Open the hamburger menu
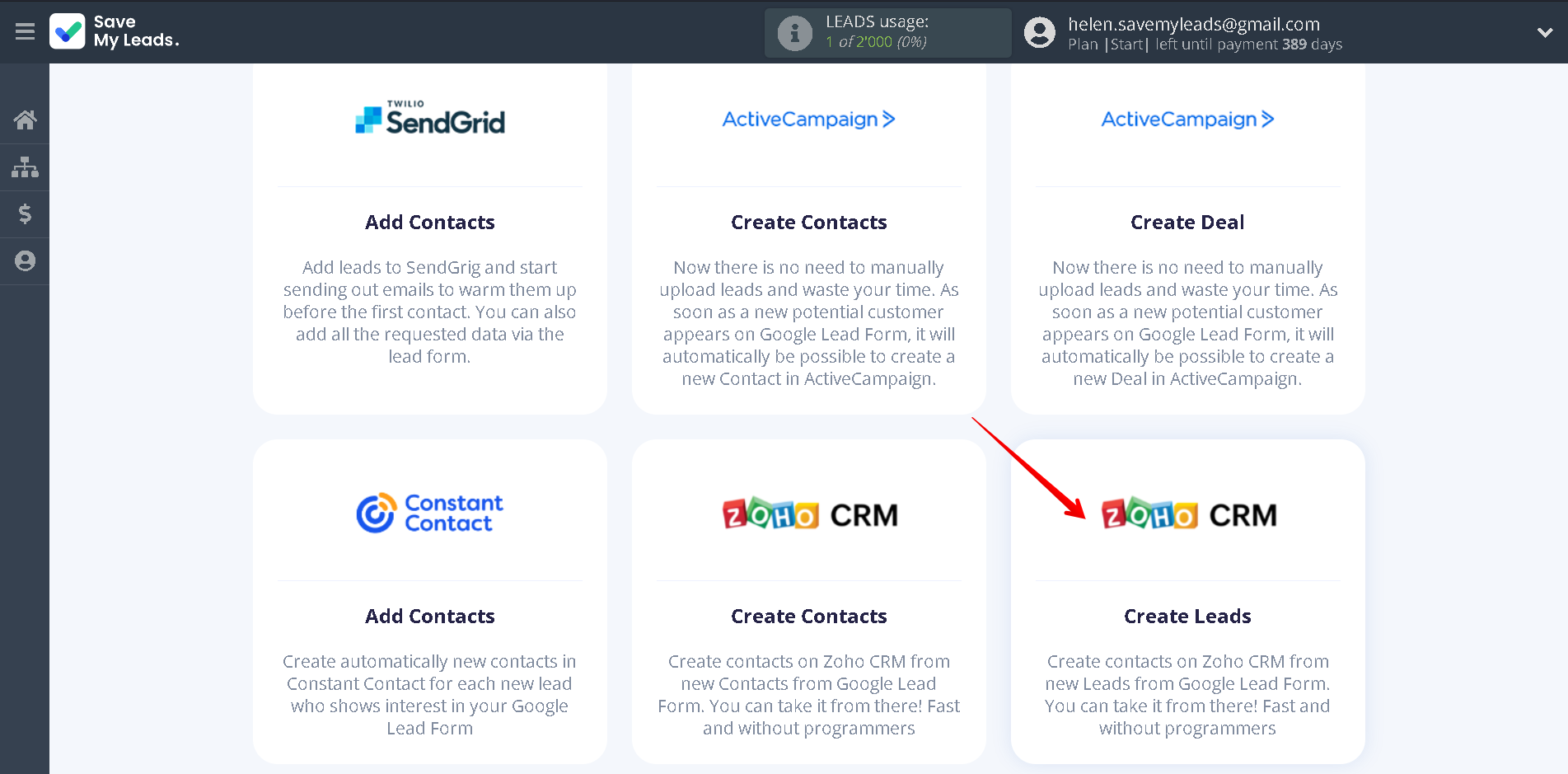The width and height of the screenshot is (1568, 774). (x=25, y=32)
